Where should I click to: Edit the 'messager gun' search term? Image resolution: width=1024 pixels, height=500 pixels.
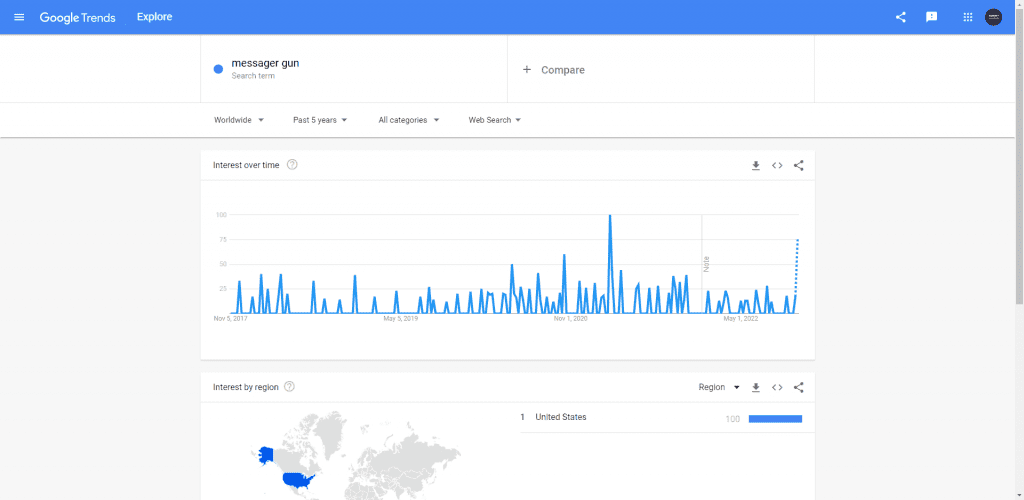tap(265, 64)
